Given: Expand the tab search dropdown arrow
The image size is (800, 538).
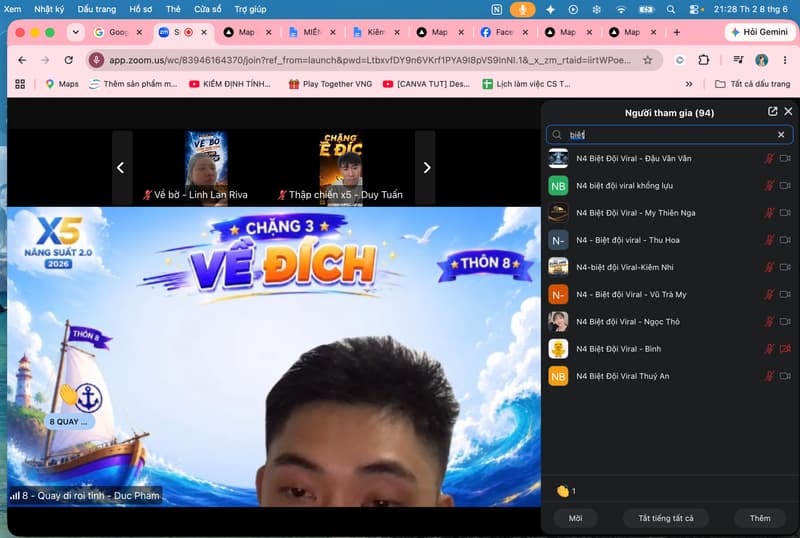Looking at the screenshot, I should pos(76,32).
